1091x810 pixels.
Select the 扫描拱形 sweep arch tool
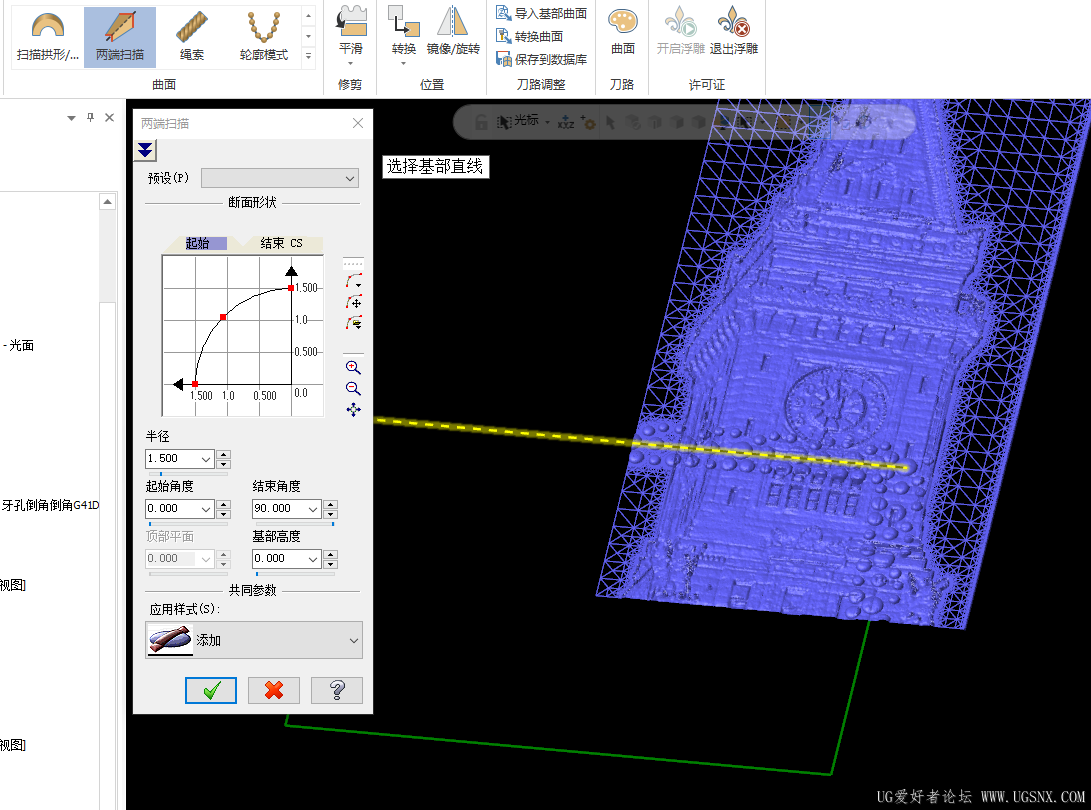click(x=47, y=37)
